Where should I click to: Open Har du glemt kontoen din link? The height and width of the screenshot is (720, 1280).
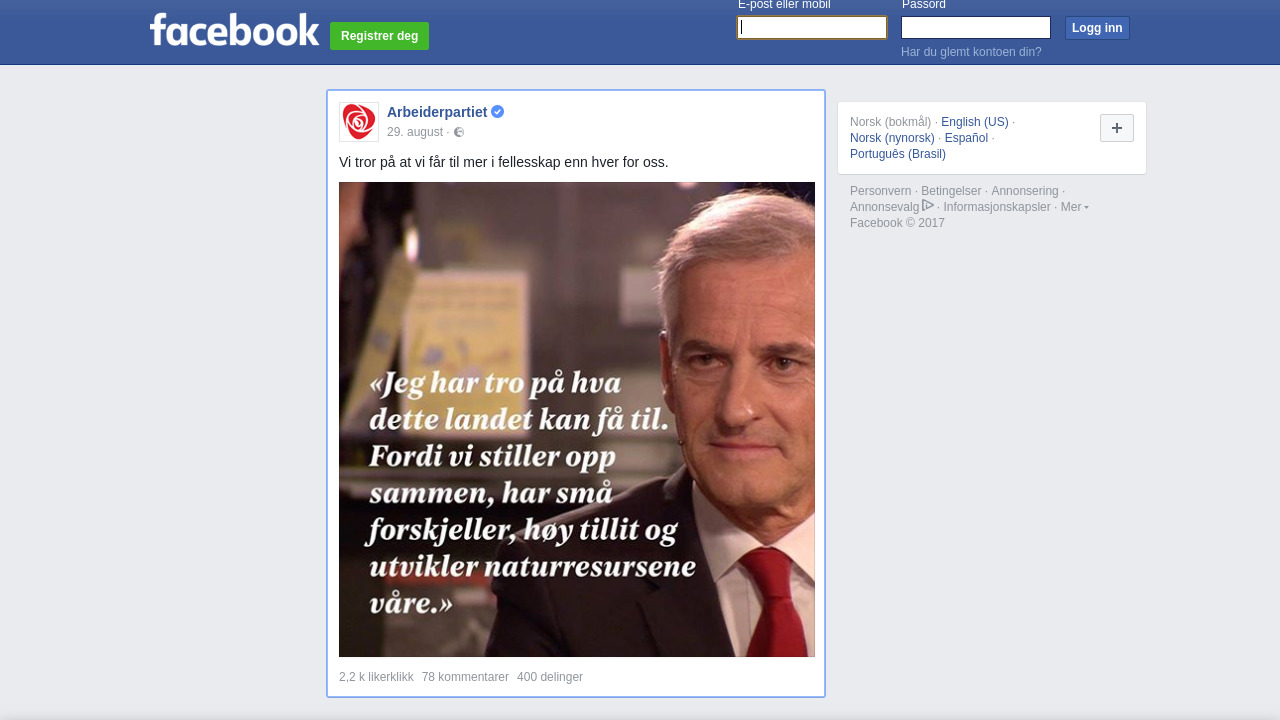click(x=971, y=52)
